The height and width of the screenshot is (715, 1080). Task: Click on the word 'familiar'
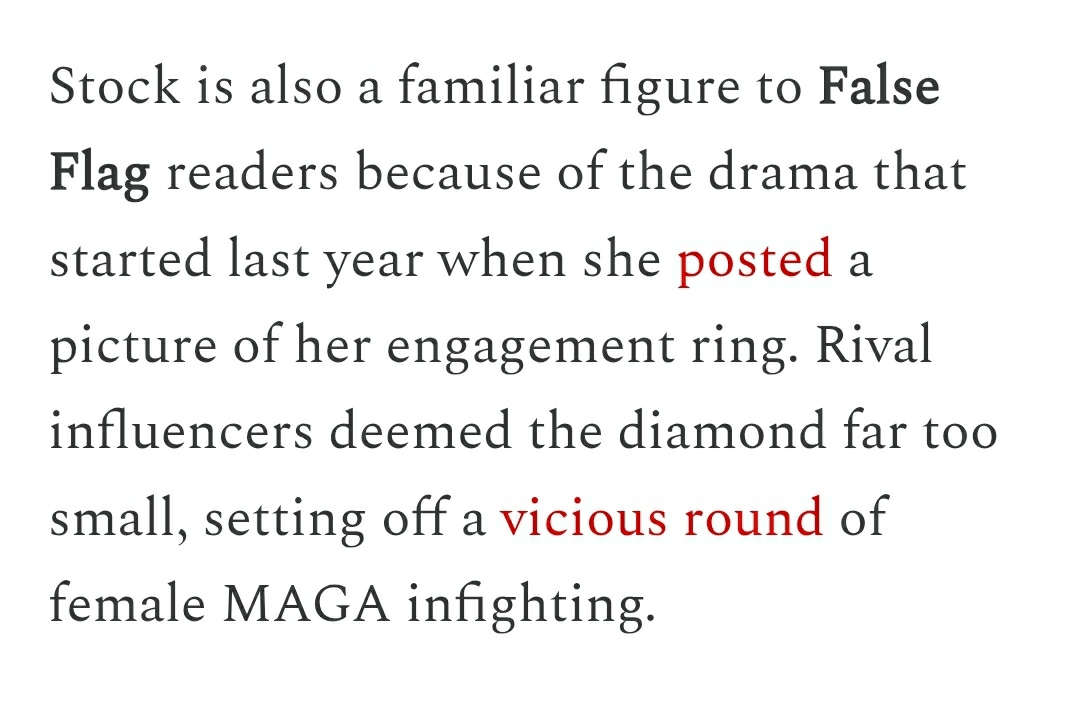pyautogui.click(x=496, y=89)
